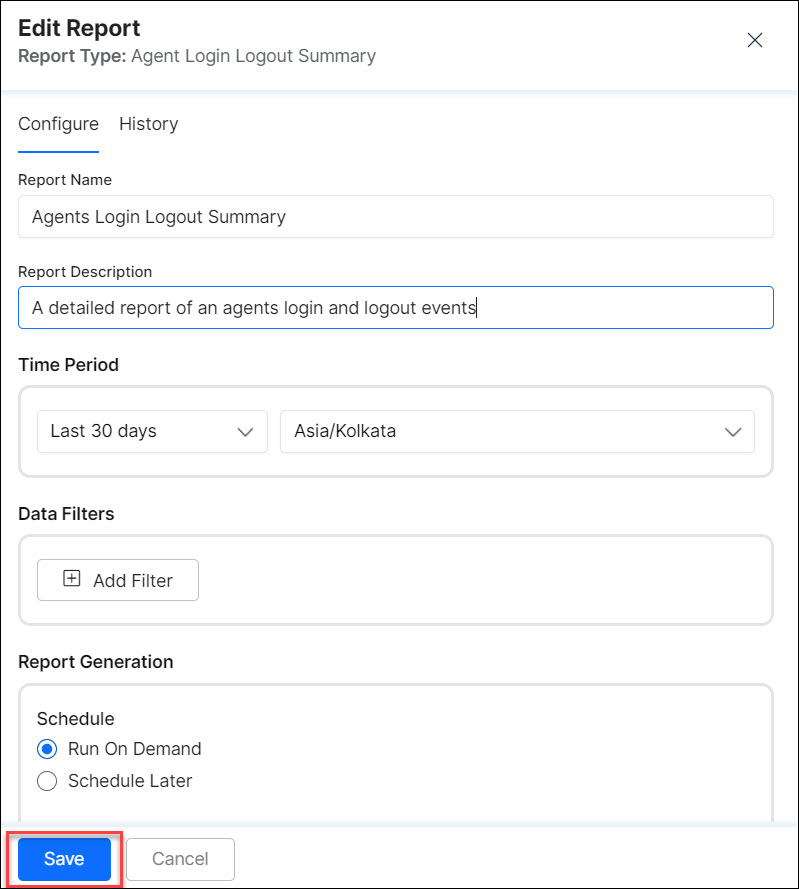Click the Edit Report dialog title
This screenshot has height=889, width=799.
click(x=79, y=28)
